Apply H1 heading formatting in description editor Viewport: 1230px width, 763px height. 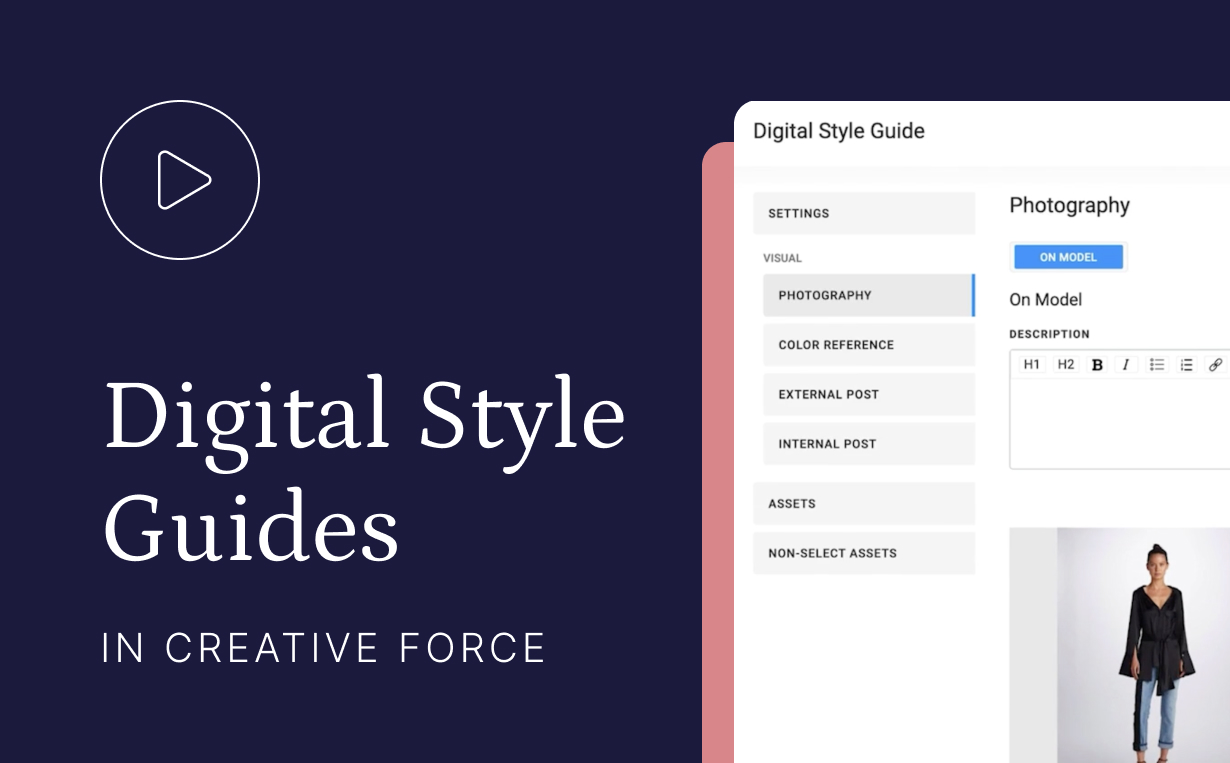click(1032, 364)
